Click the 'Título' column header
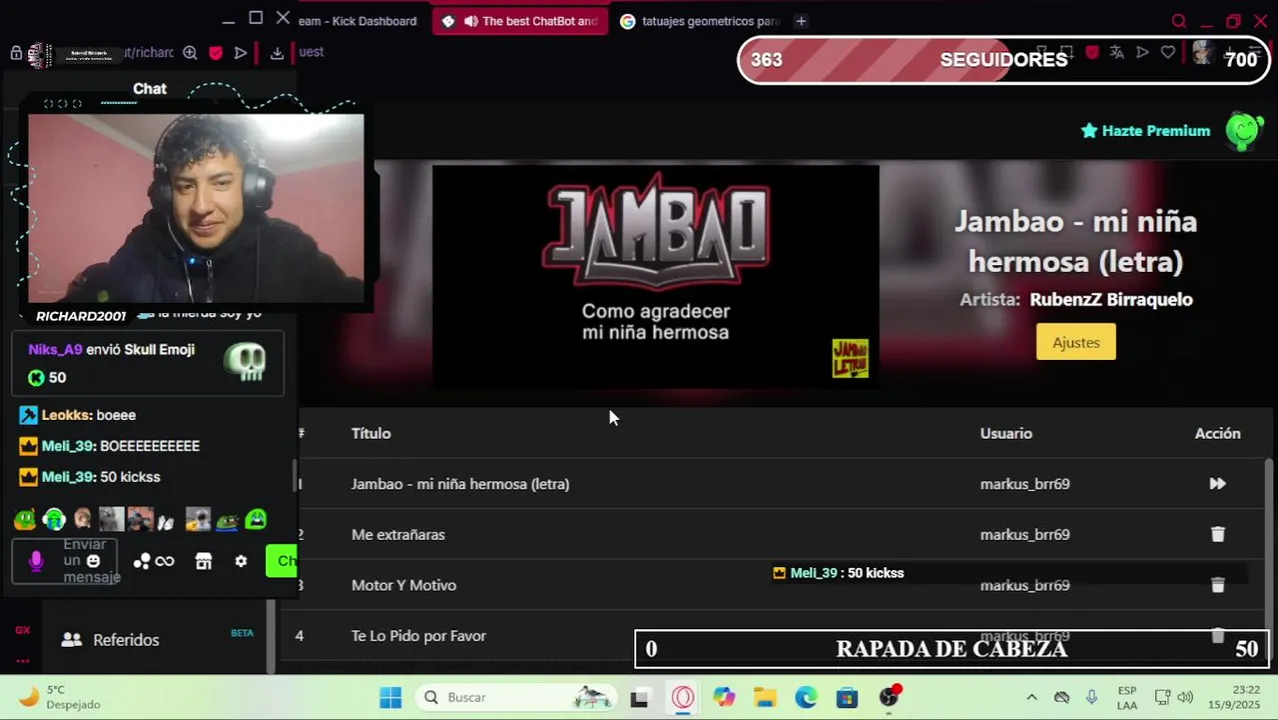The width and height of the screenshot is (1278, 720). [371, 433]
